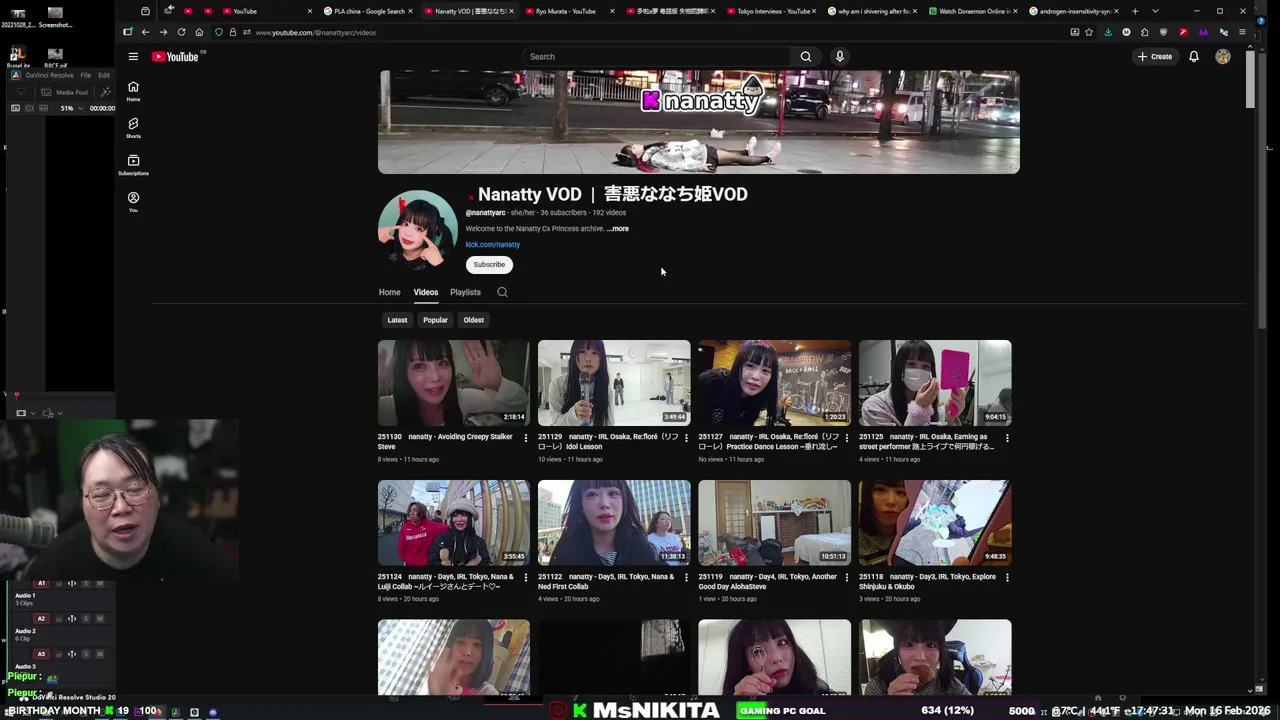
Task: Sort videos by Popular
Action: (x=435, y=320)
